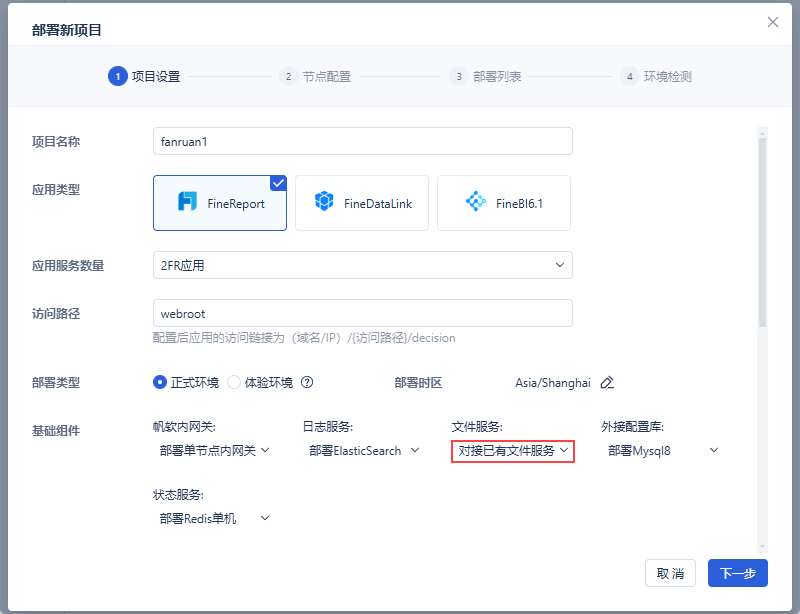Click the 访问路径 hint text about decision
Screen dimensions: 800x614
(x=304, y=338)
